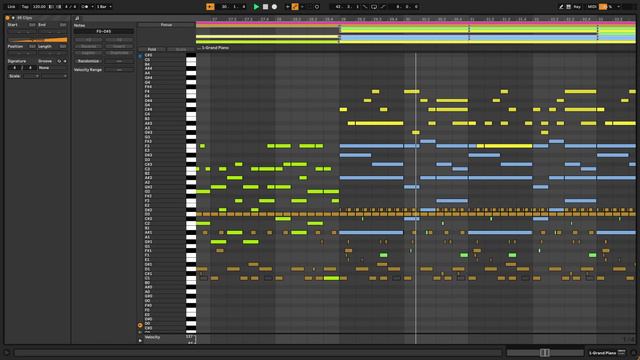Toggle the Fold button
The image size is (640, 360).
pyautogui.click(x=152, y=49)
